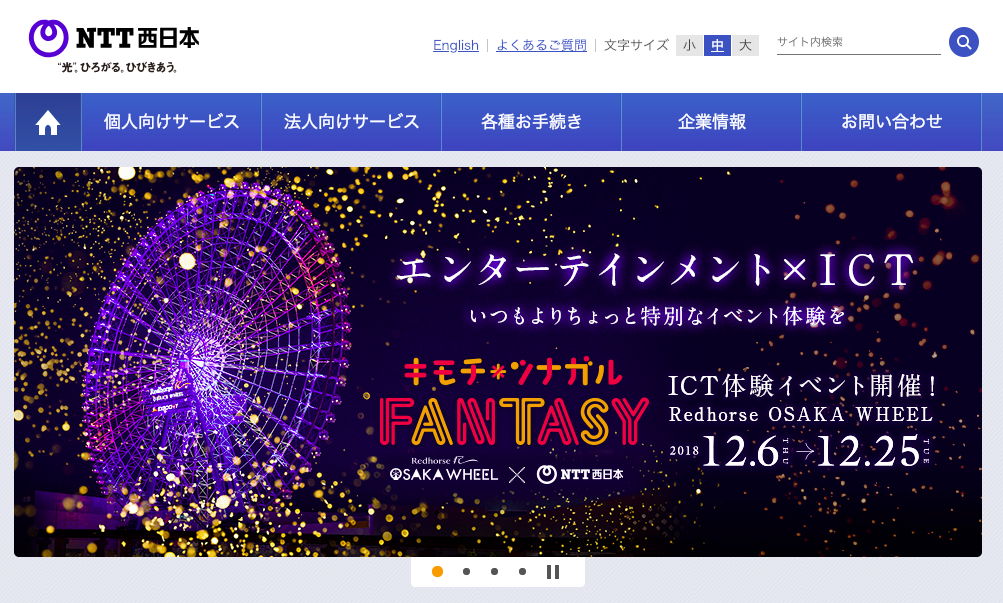Open よくあるご質問 FAQ link
1003x603 pixels.
pos(541,45)
